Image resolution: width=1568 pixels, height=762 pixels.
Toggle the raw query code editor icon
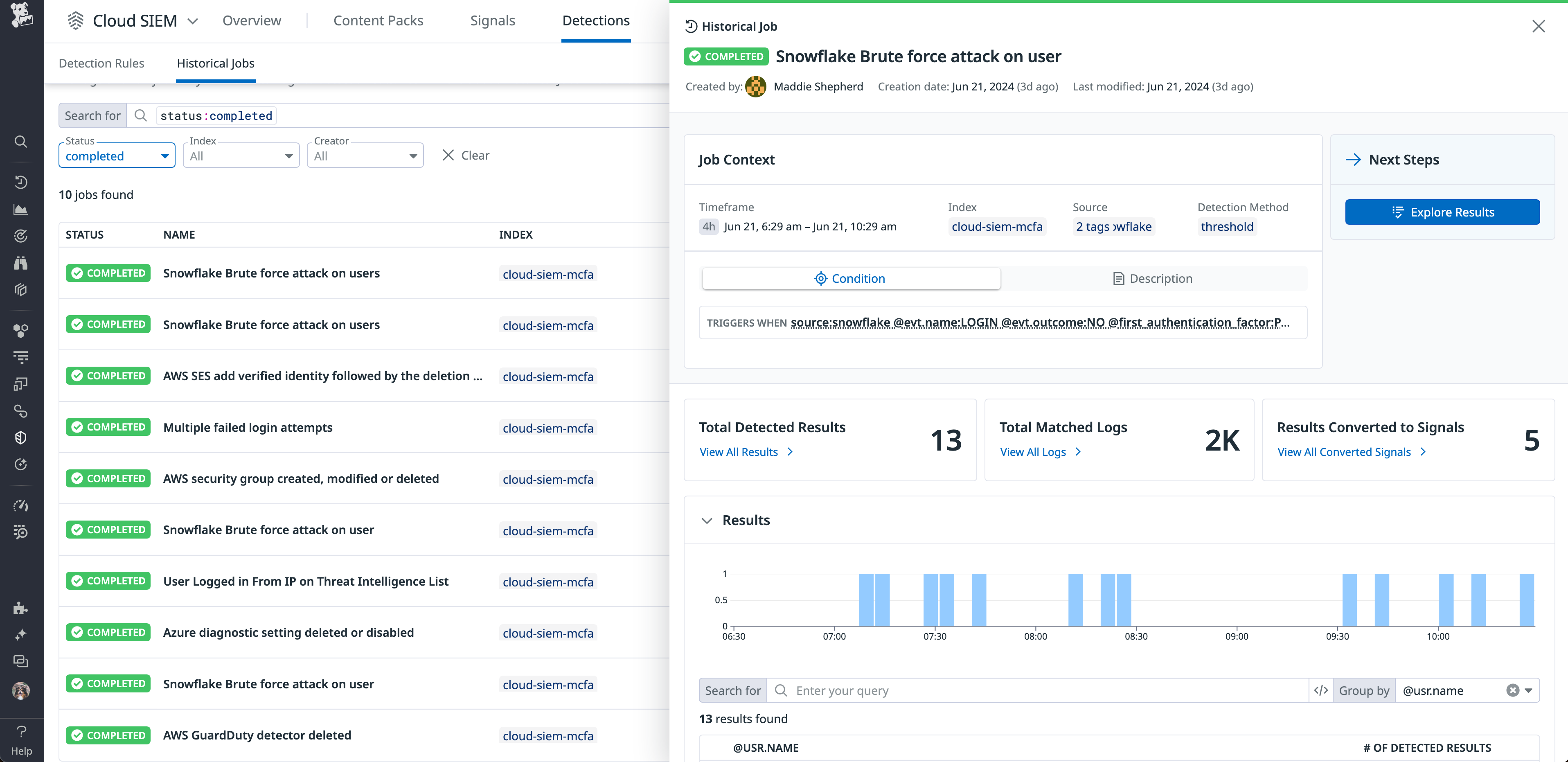click(x=1320, y=690)
